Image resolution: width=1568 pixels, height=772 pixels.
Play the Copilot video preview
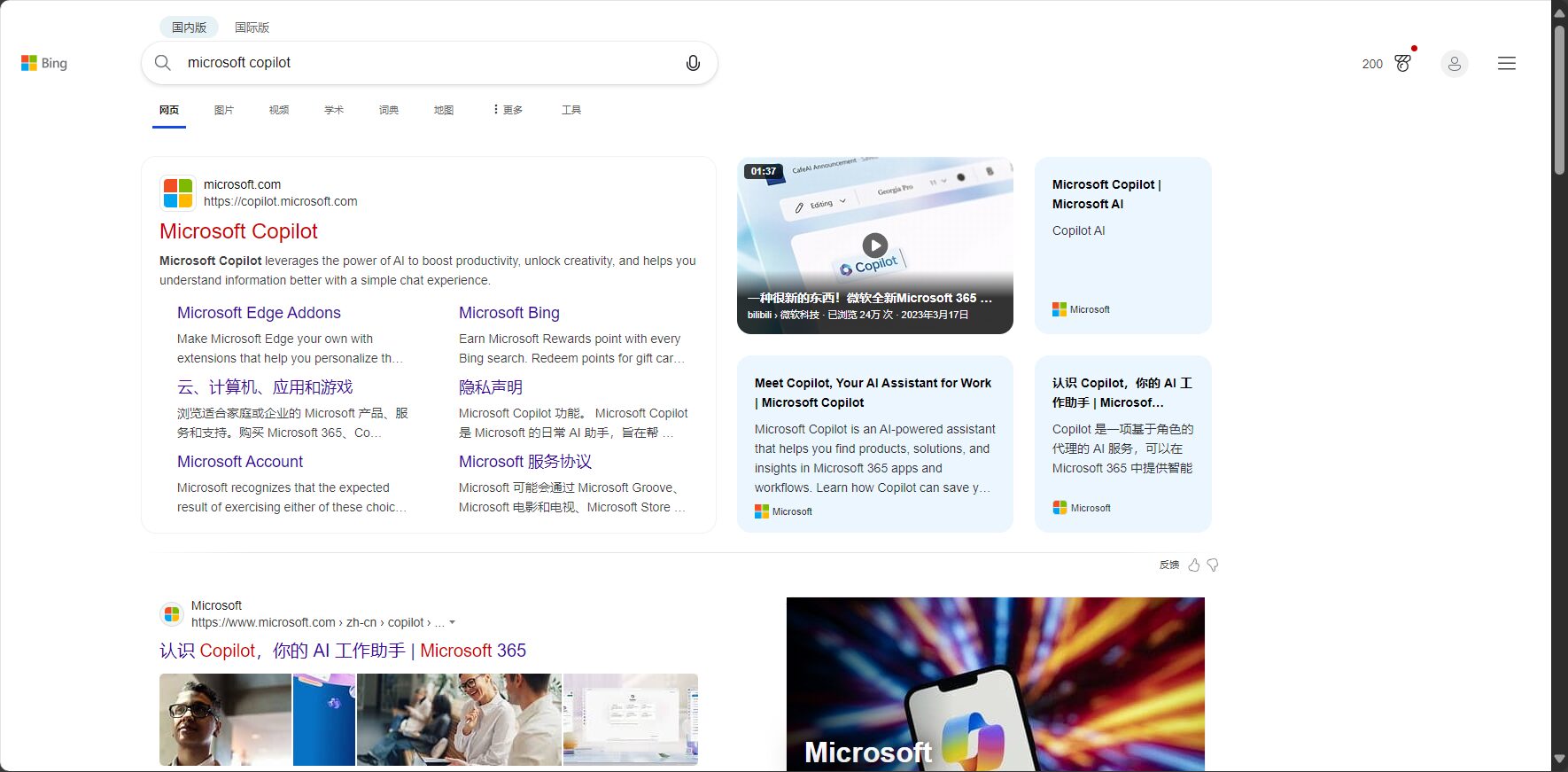click(874, 246)
